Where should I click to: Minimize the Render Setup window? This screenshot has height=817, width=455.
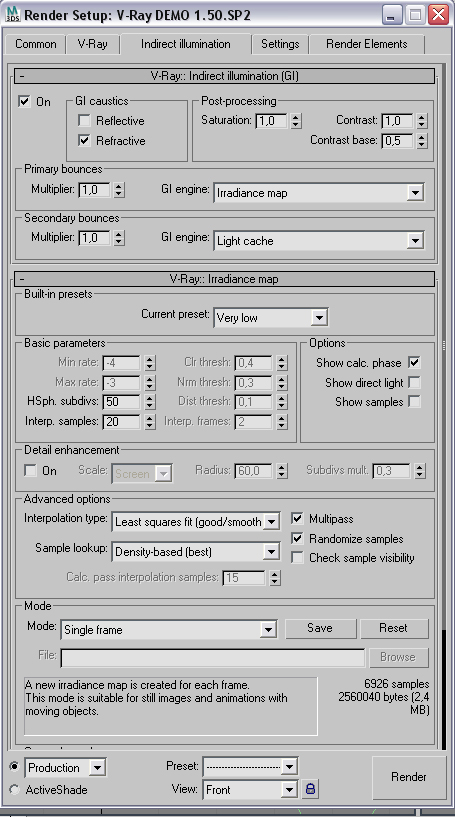click(x=392, y=15)
